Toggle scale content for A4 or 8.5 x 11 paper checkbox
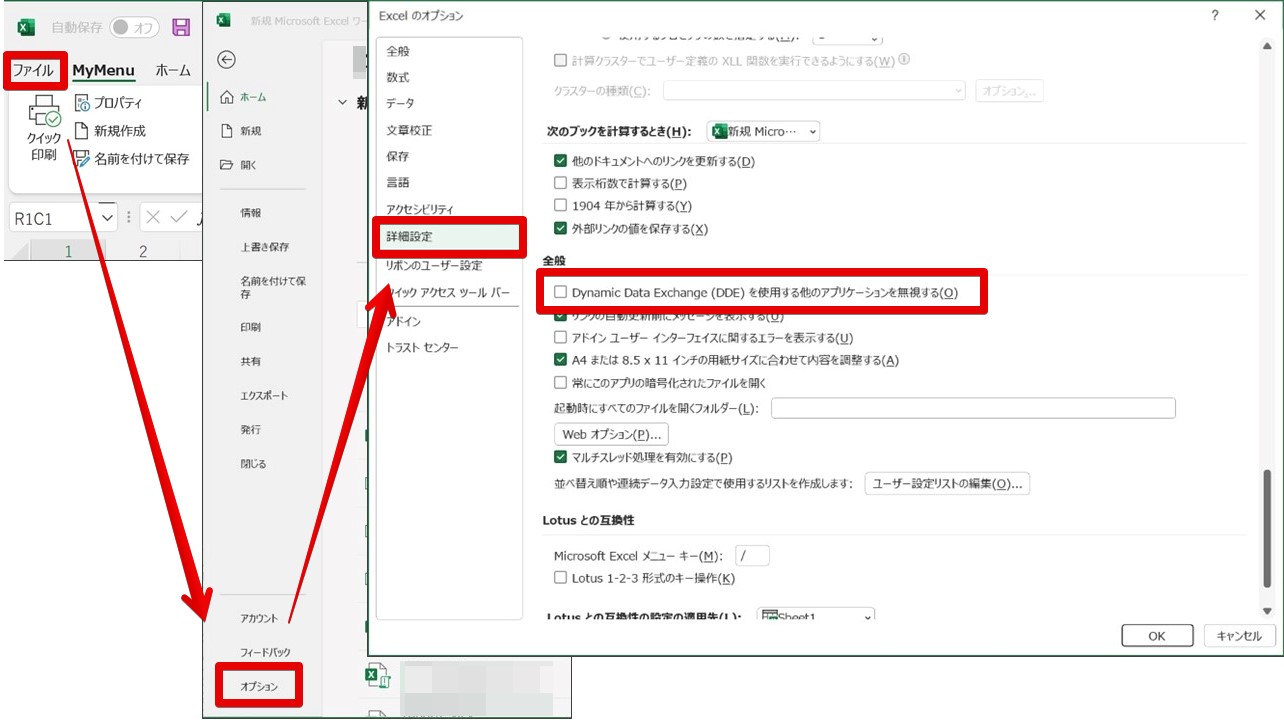This screenshot has width=1284, height=720. 560,360
